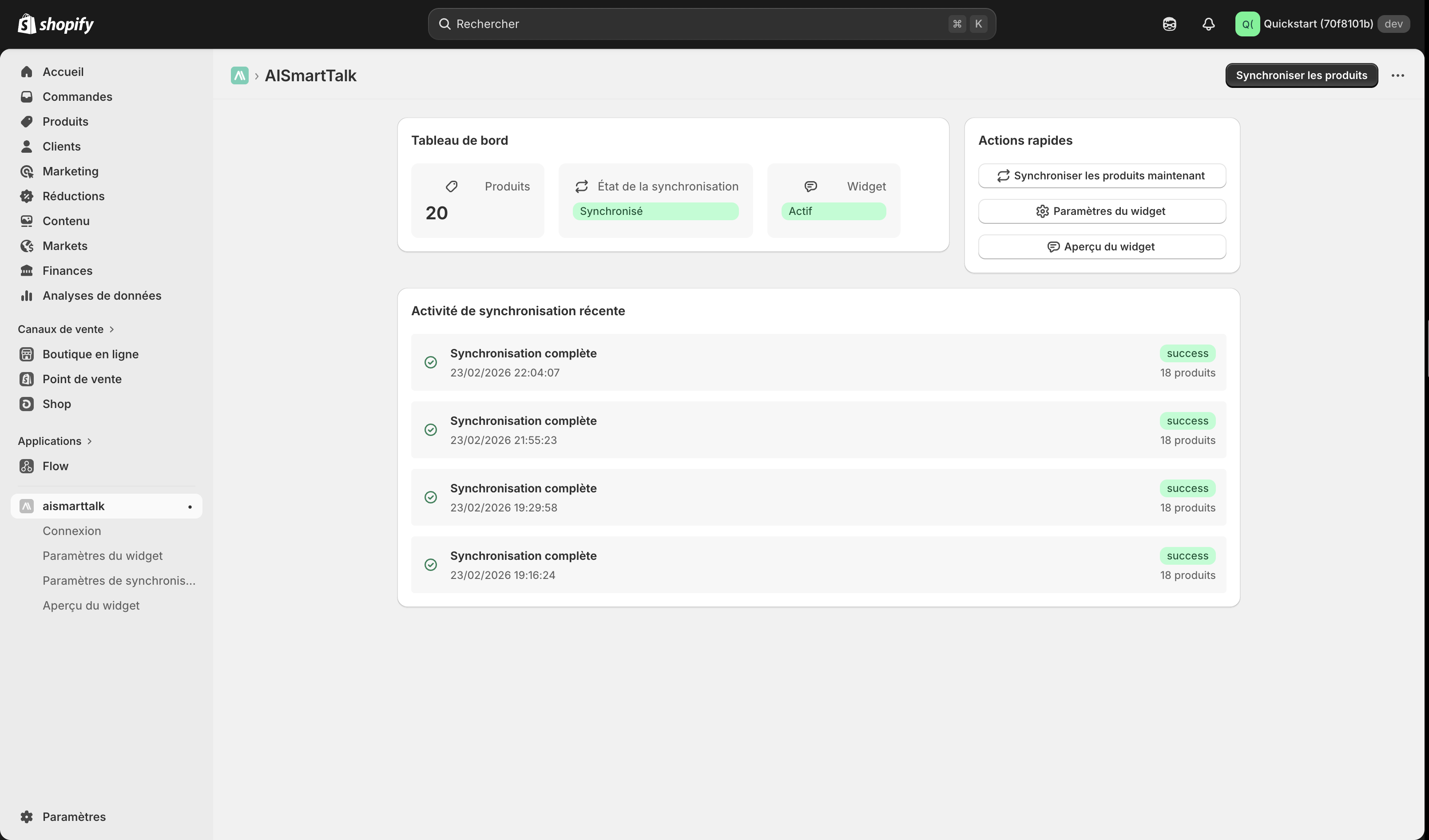Select the Flow app icon

26,466
